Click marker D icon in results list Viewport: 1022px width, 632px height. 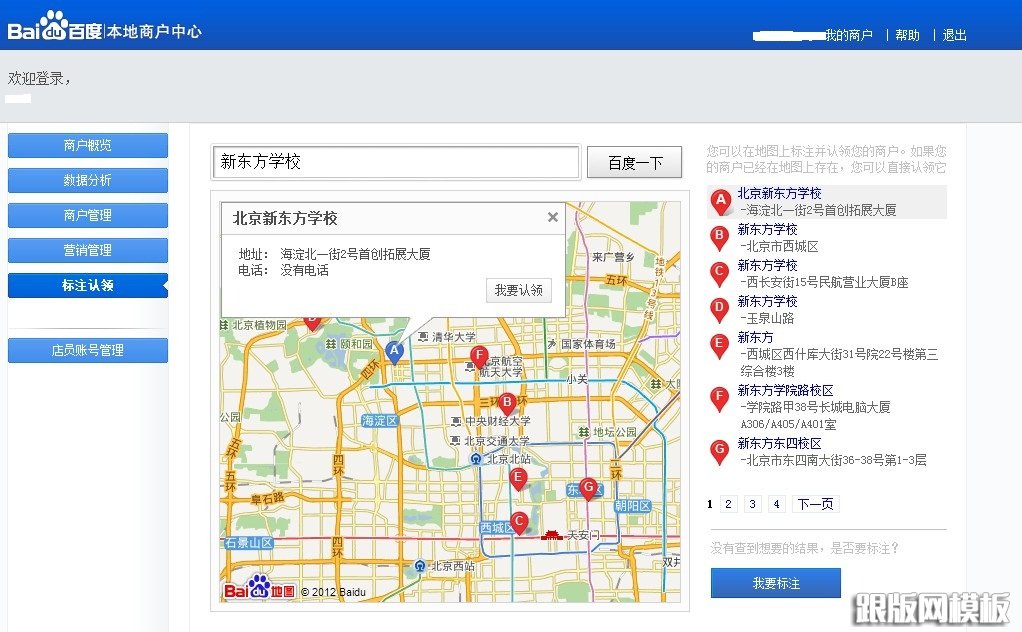[719, 309]
